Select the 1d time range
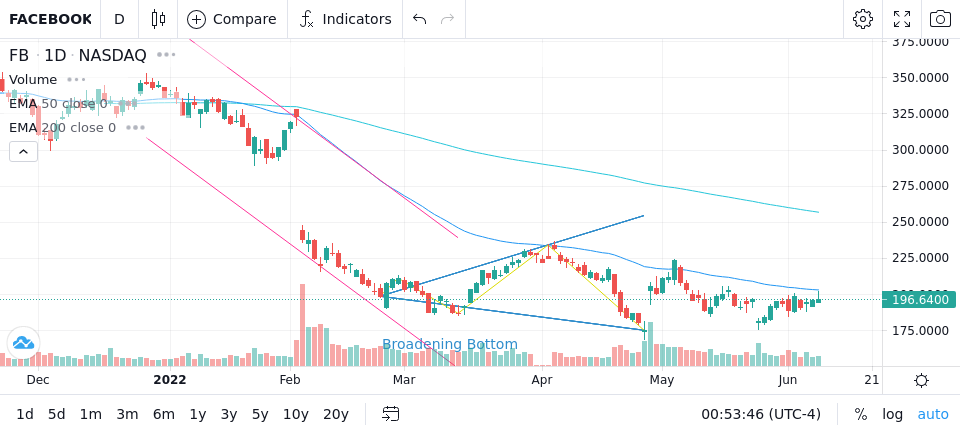960x433 pixels. [x=24, y=414]
